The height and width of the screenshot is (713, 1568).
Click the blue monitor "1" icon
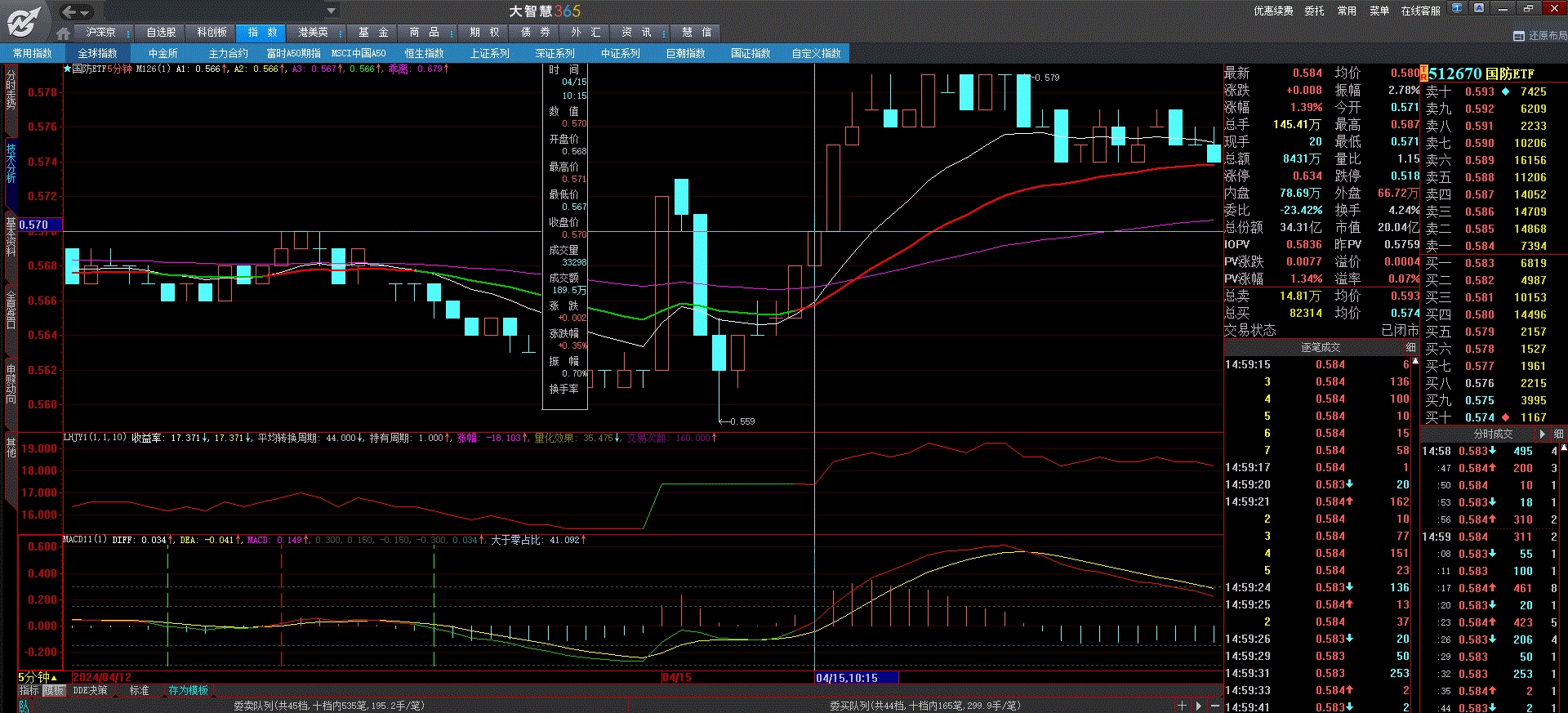(x=1456, y=8)
